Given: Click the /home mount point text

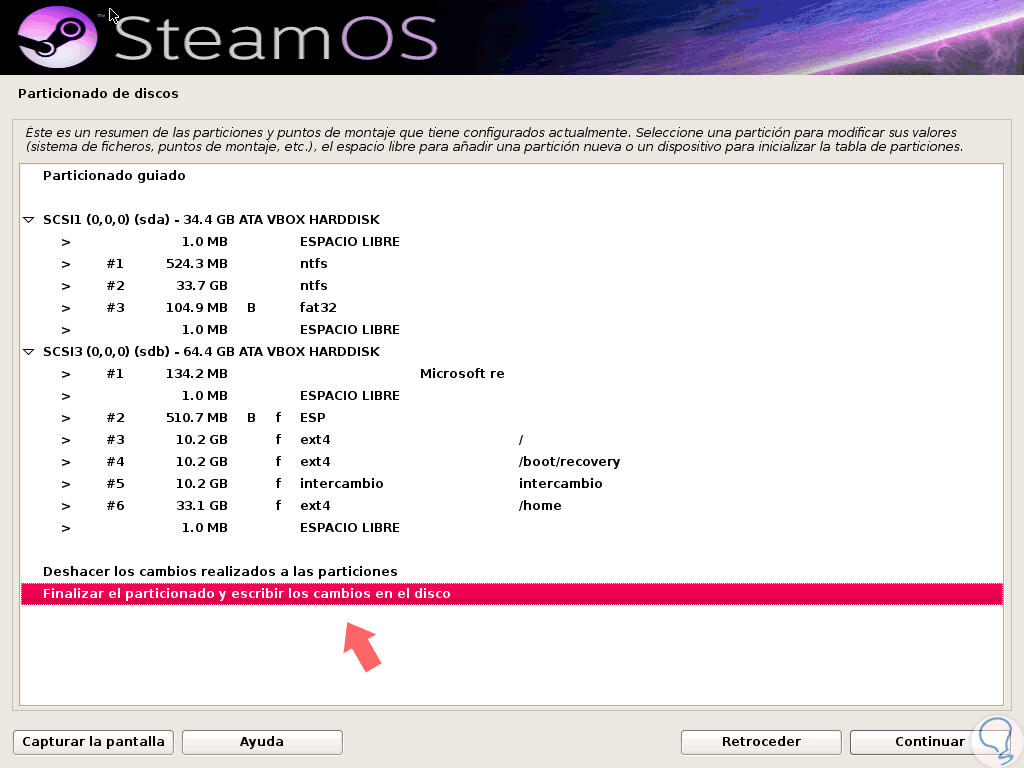Looking at the screenshot, I should tap(540, 505).
